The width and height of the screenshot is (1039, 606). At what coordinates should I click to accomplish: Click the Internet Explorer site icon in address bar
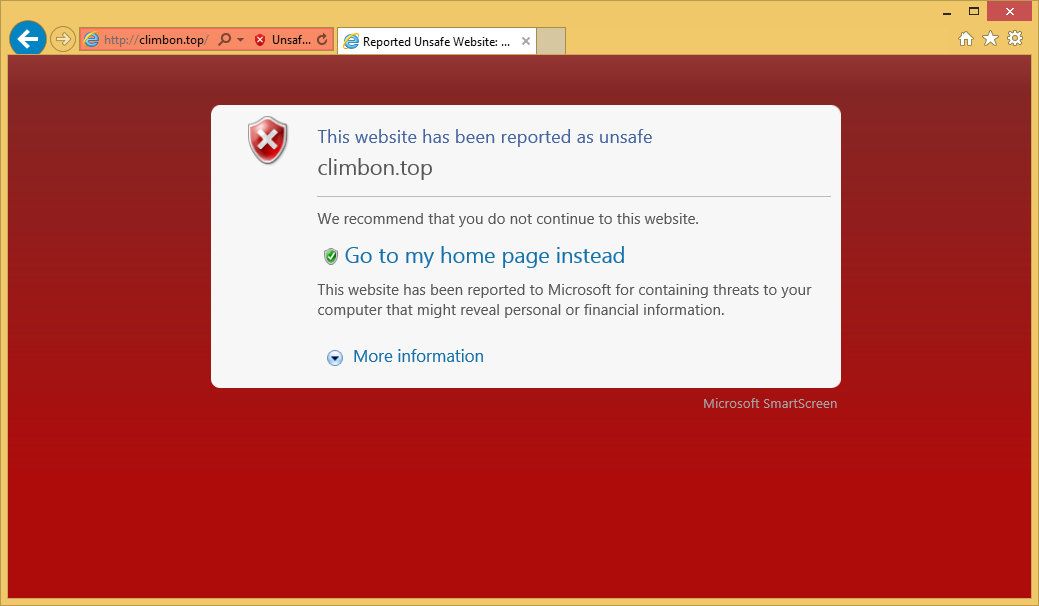coord(92,40)
